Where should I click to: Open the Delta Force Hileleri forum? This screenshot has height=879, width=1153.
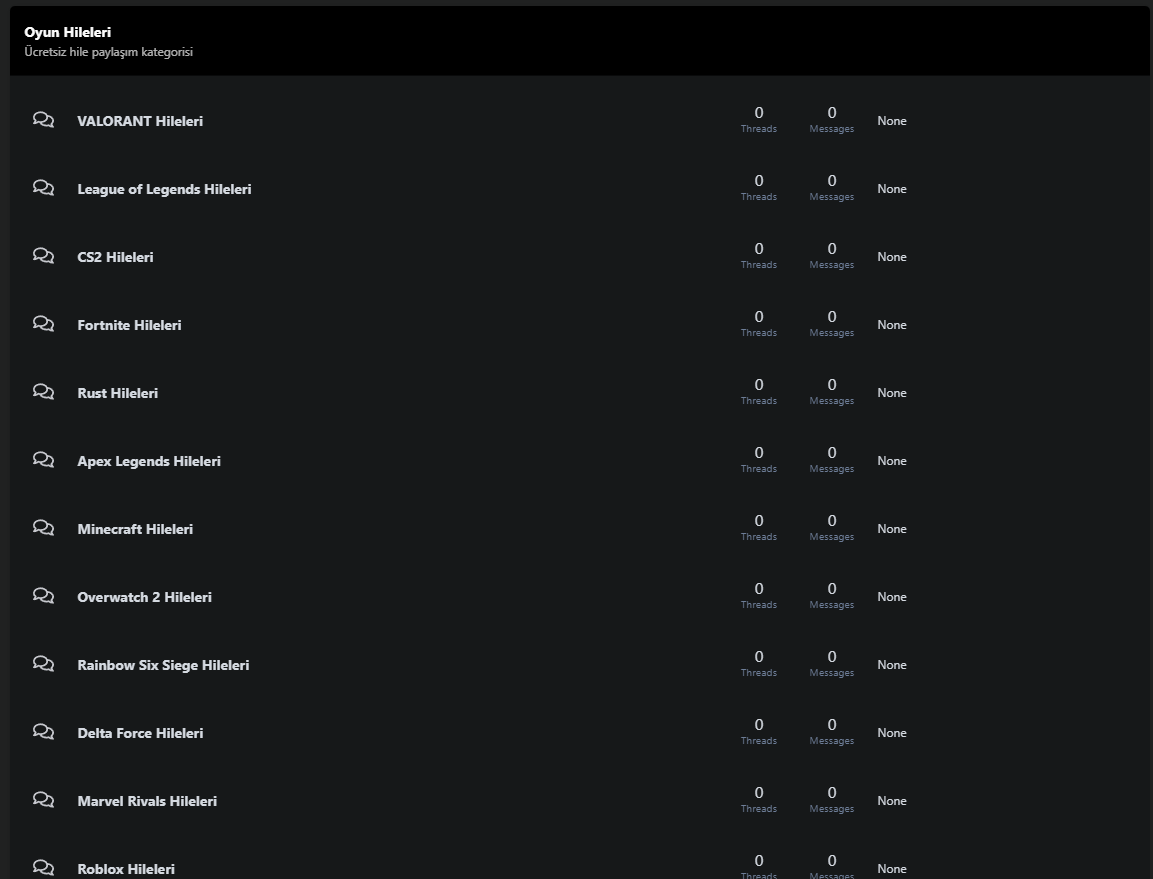[x=140, y=733]
